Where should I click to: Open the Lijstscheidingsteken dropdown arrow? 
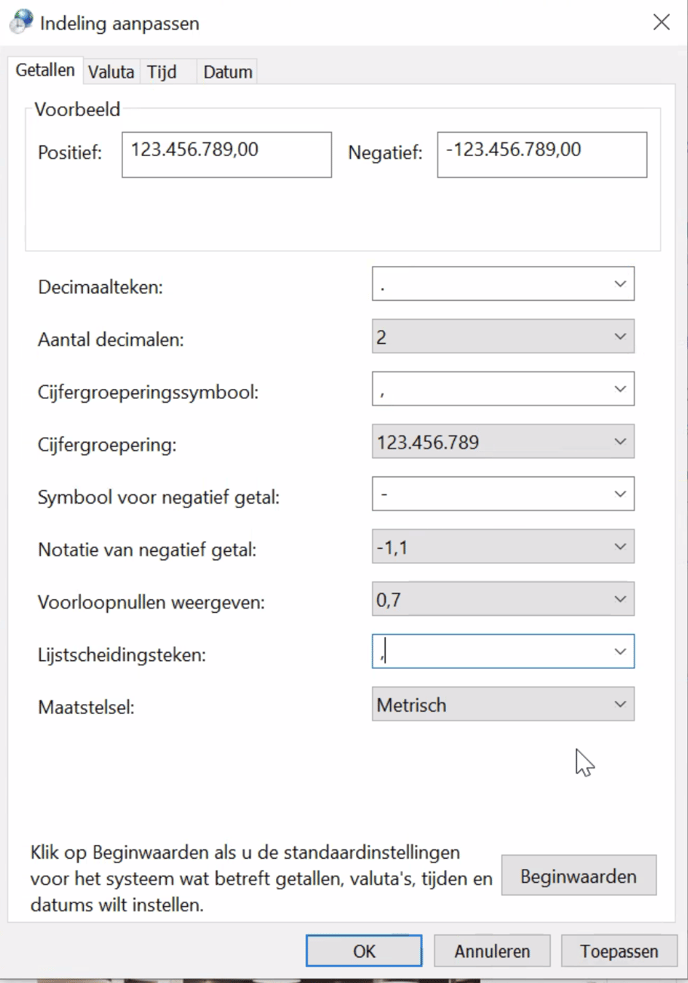point(620,651)
